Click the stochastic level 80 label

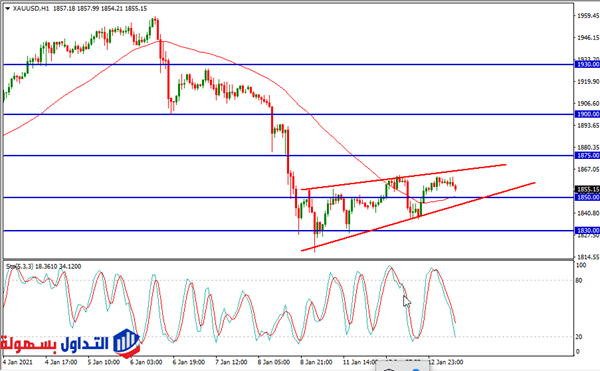(x=579, y=281)
